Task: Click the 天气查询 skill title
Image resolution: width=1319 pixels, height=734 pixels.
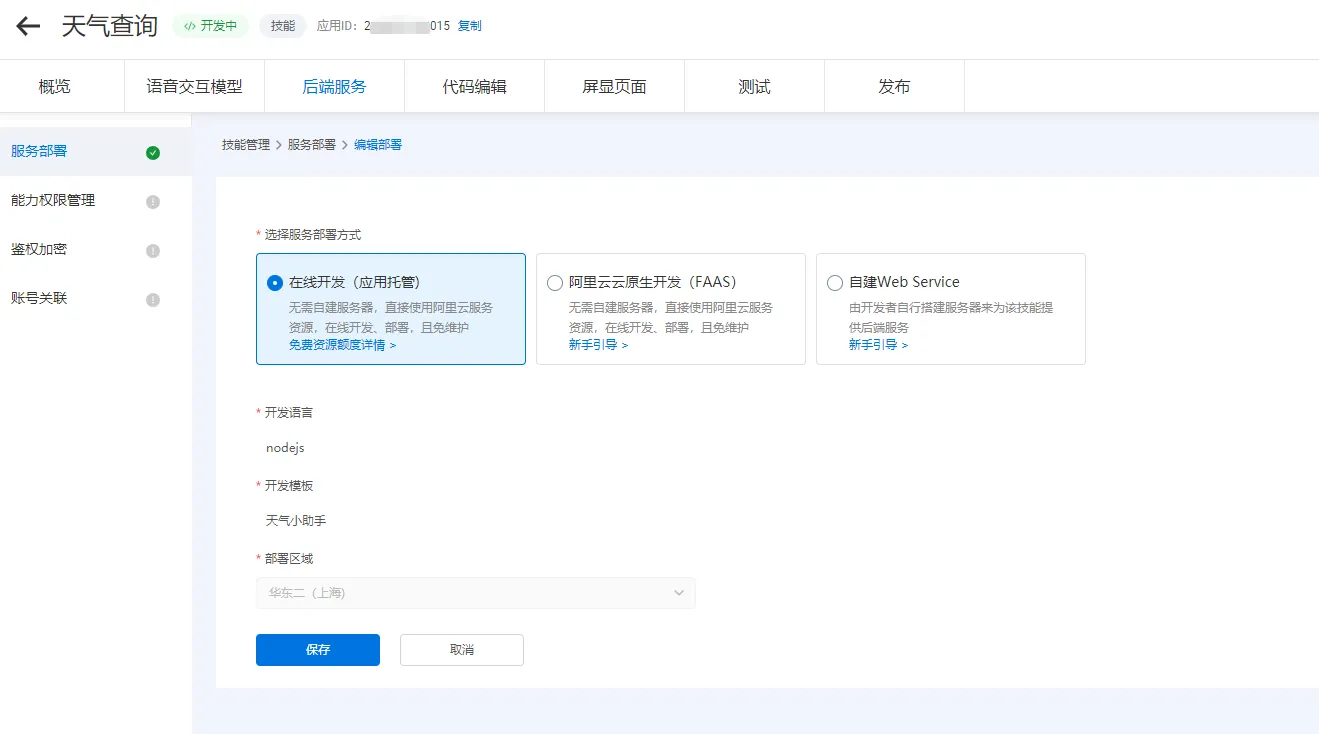Action: tap(110, 27)
